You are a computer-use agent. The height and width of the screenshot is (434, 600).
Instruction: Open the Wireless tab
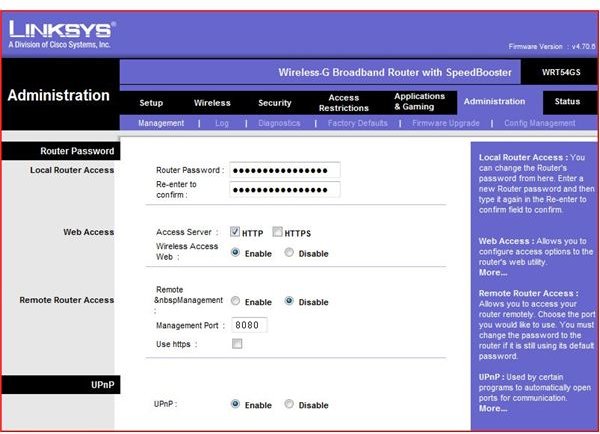pyautogui.click(x=212, y=103)
